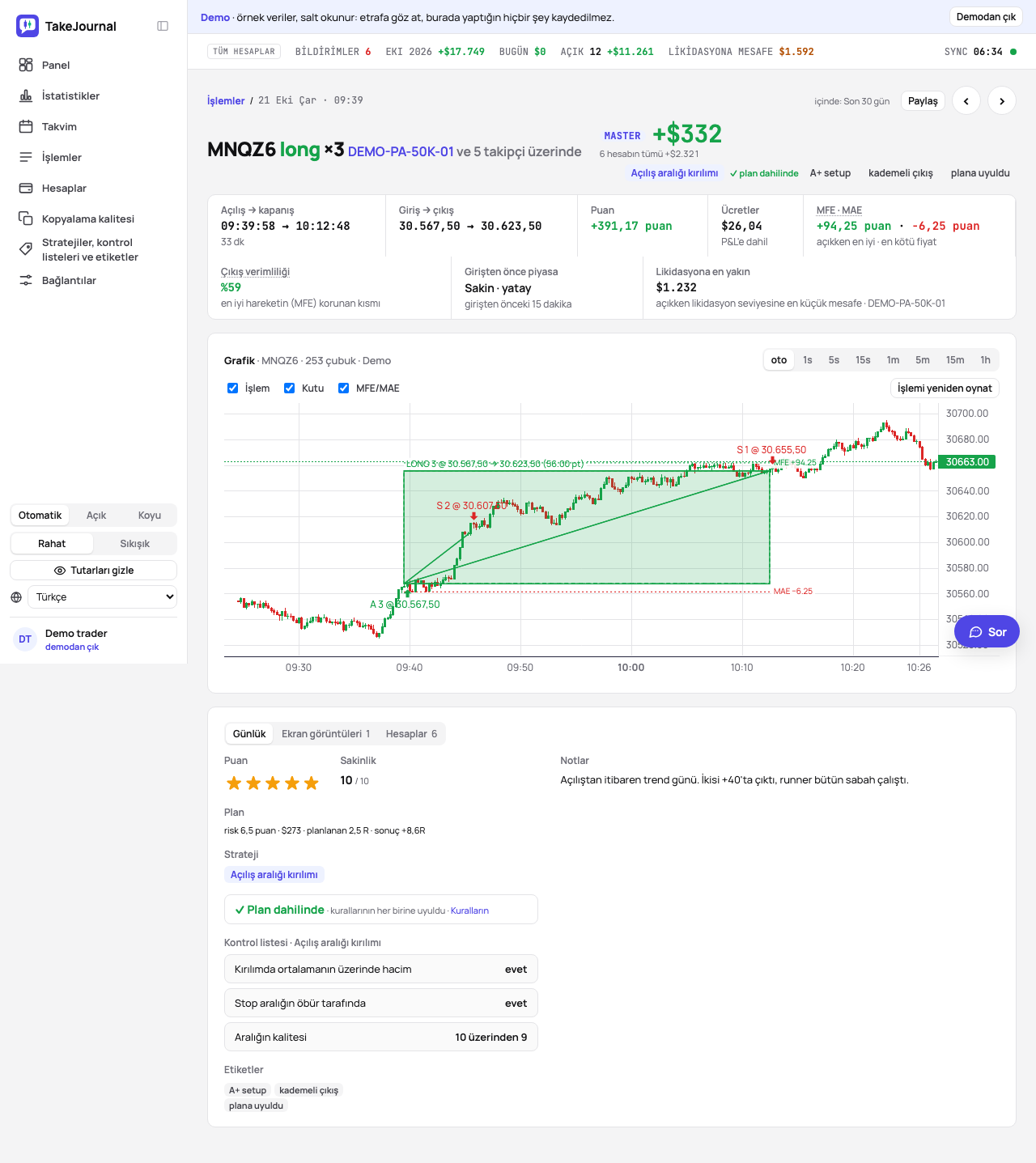Switch to Ekran görüntüleri tab
Screen dimensions: 1036x1163
click(x=325, y=734)
